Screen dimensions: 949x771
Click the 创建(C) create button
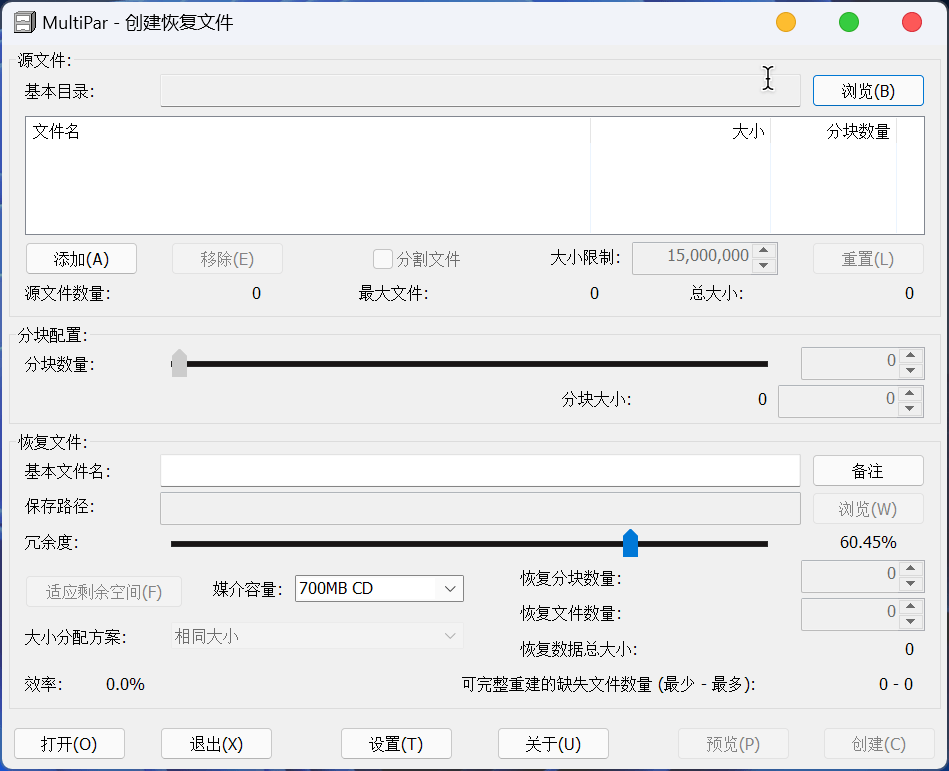pyautogui.click(x=879, y=744)
